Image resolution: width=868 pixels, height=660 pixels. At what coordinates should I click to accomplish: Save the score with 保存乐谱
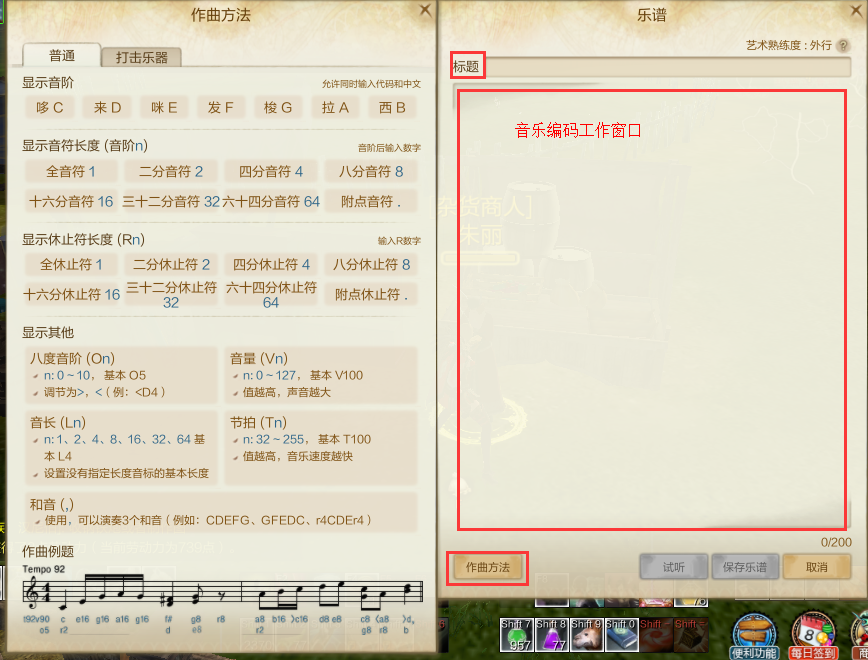pyautogui.click(x=745, y=567)
